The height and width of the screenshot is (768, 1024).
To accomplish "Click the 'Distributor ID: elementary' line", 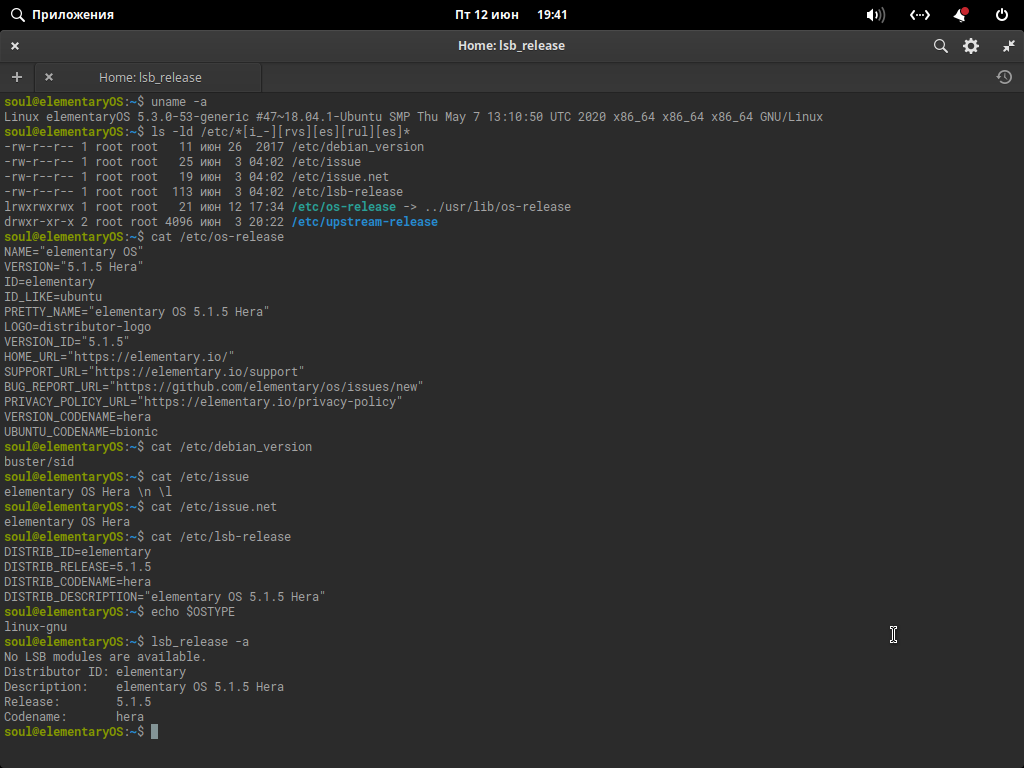I will 95,671.
